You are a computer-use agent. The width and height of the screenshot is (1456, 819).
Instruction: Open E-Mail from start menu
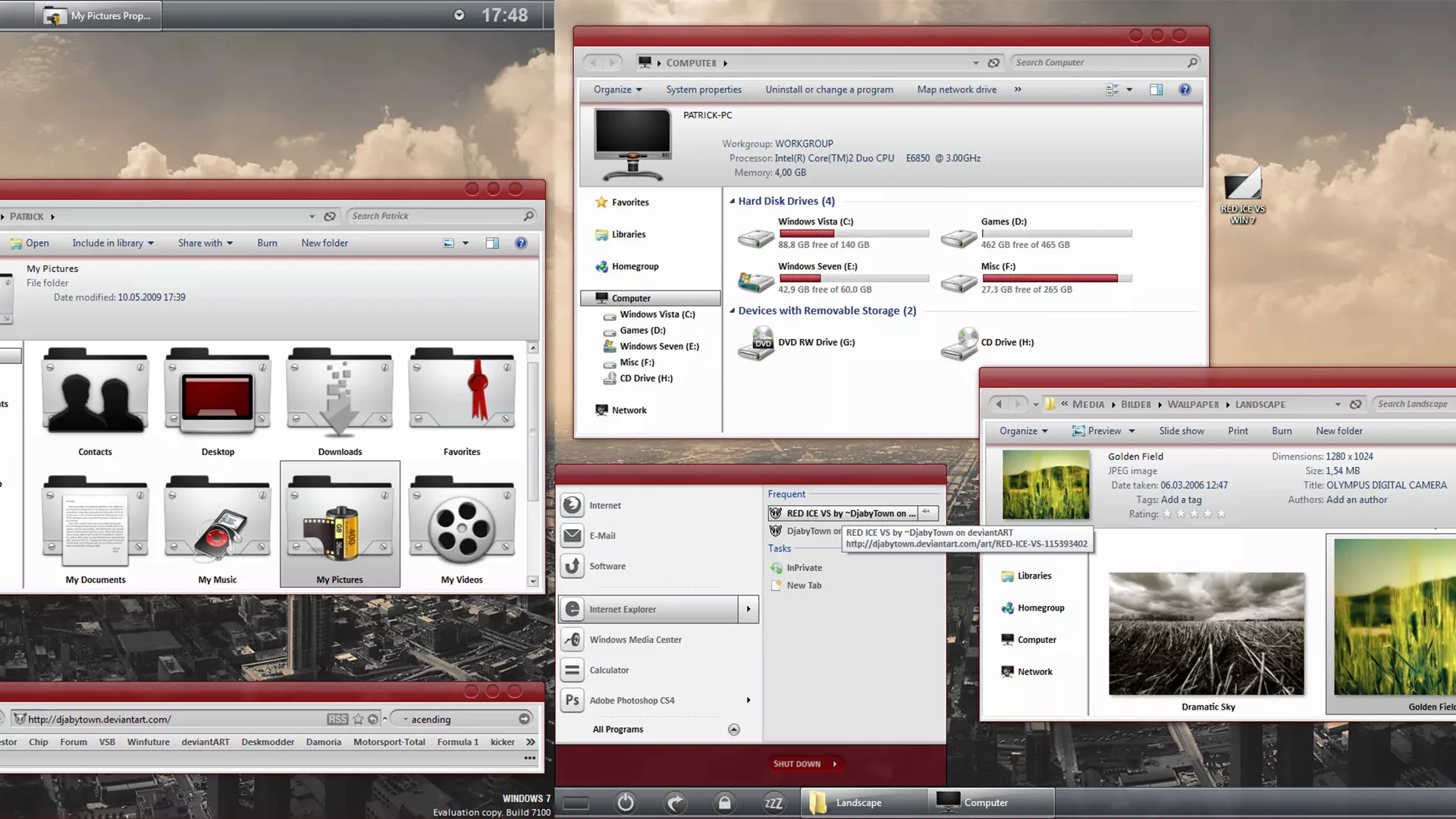[602, 536]
